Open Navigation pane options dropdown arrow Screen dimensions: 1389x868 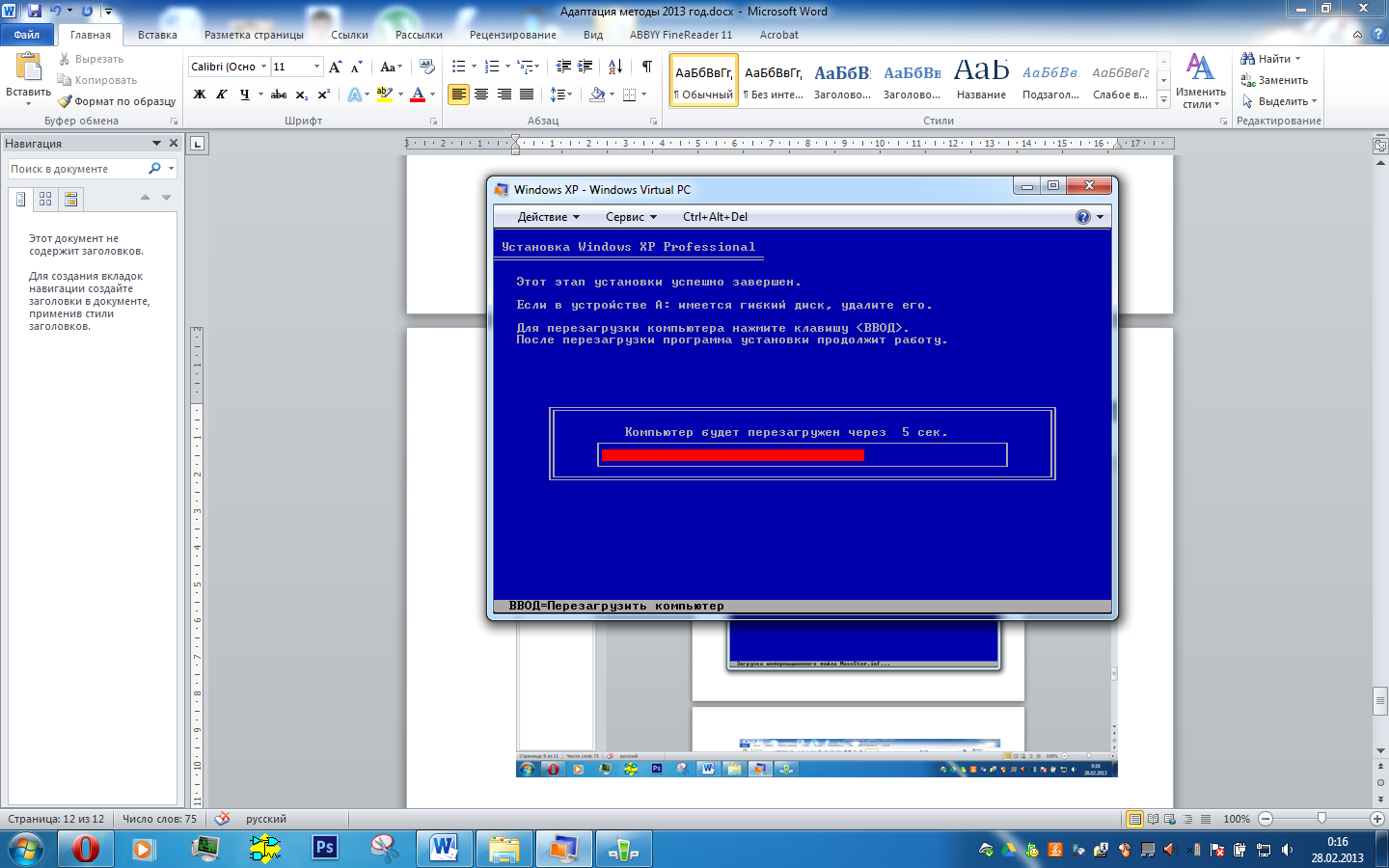156,143
